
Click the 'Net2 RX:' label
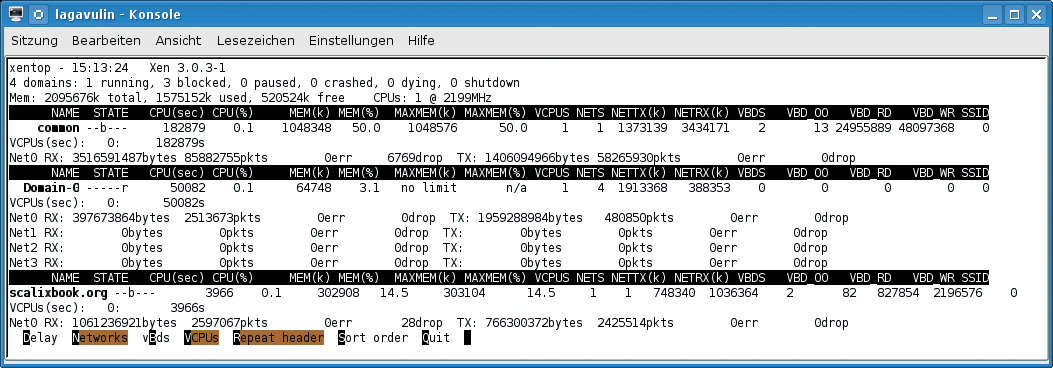click(x=36, y=248)
